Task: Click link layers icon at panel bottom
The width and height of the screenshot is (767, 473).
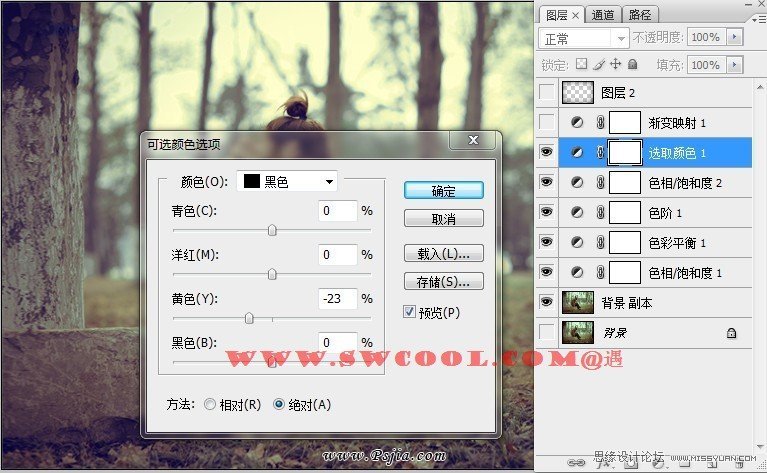Action: (576, 462)
